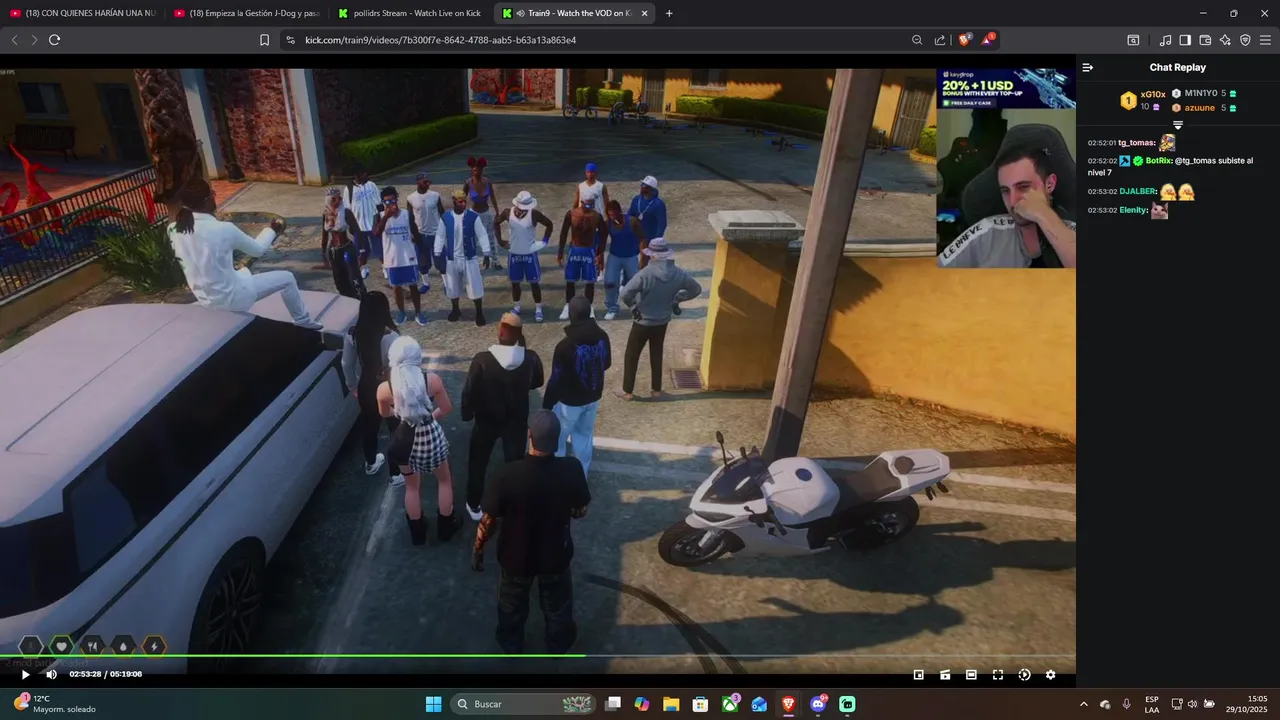Open Brave Wallet
The height and width of the screenshot is (720, 1280).
coord(1205,40)
